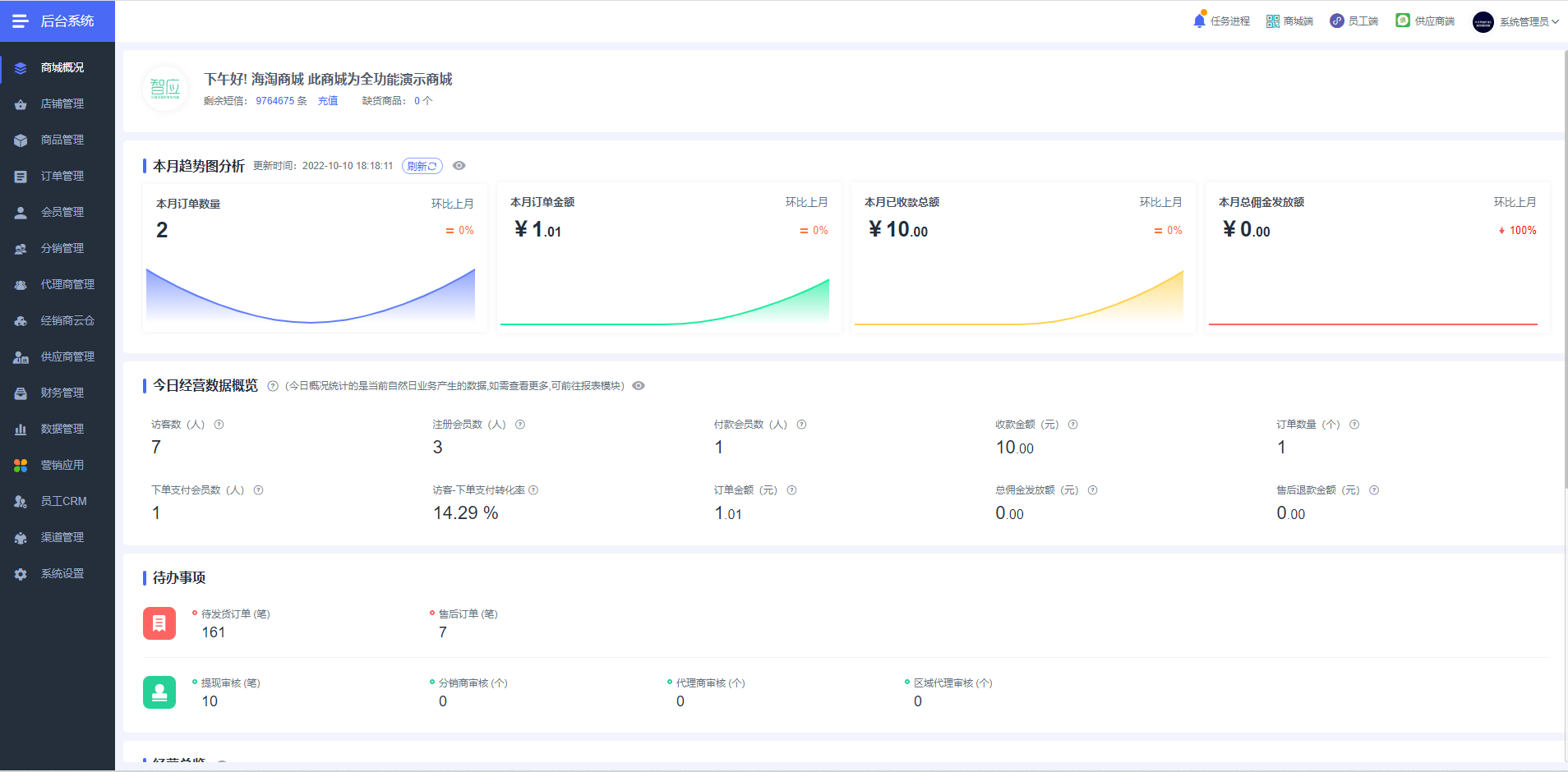Click the 161 pending shipment orders count
The width and height of the screenshot is (1568, 772).
[214, 632]
